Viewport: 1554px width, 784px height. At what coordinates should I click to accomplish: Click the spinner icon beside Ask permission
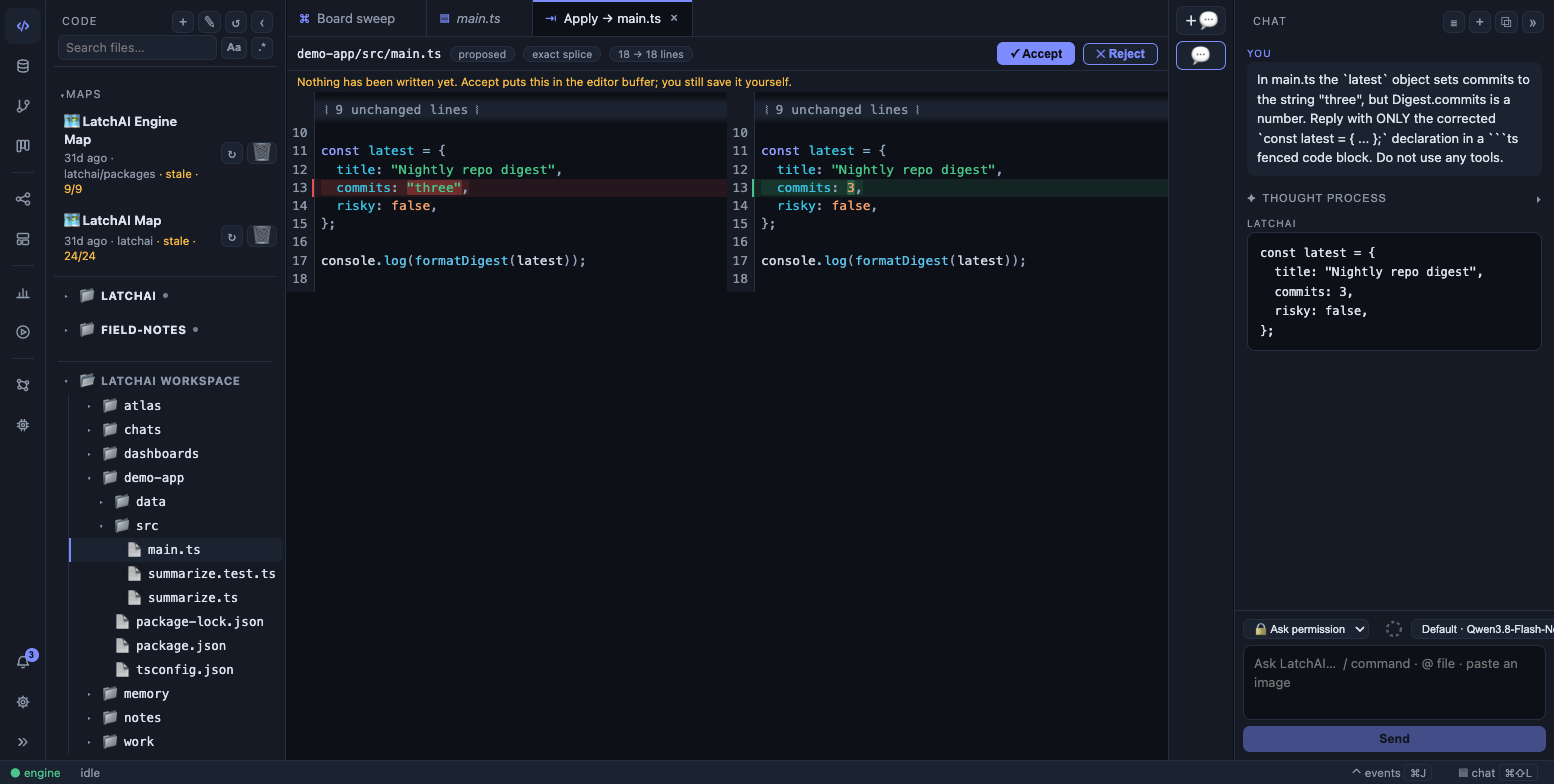pyautogui.click(x=1393, y=629)
